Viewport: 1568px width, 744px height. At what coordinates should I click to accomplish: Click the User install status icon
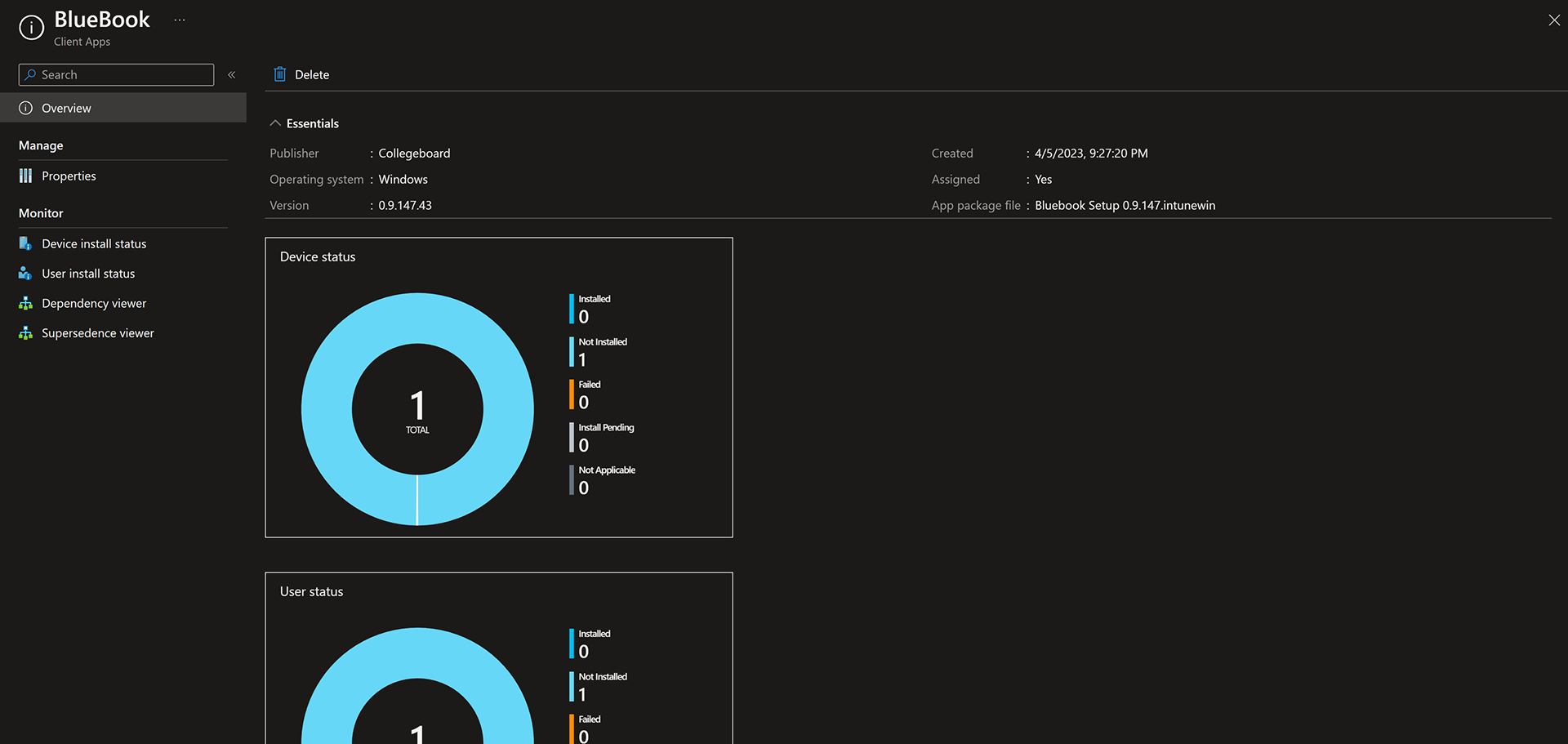pyautogui.click(x=25, y=274)
